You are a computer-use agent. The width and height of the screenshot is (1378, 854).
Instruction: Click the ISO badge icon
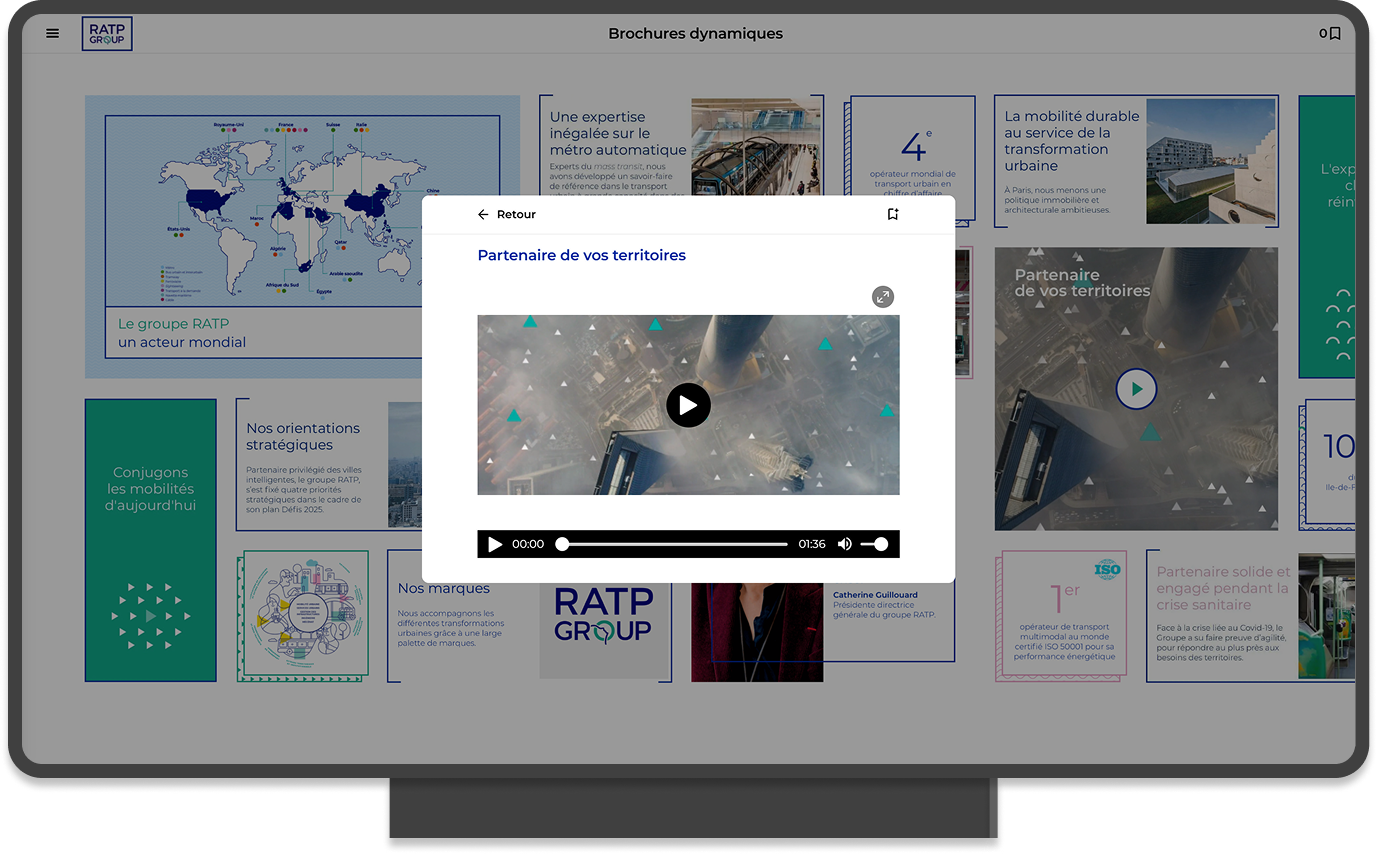coord(1107,570)
